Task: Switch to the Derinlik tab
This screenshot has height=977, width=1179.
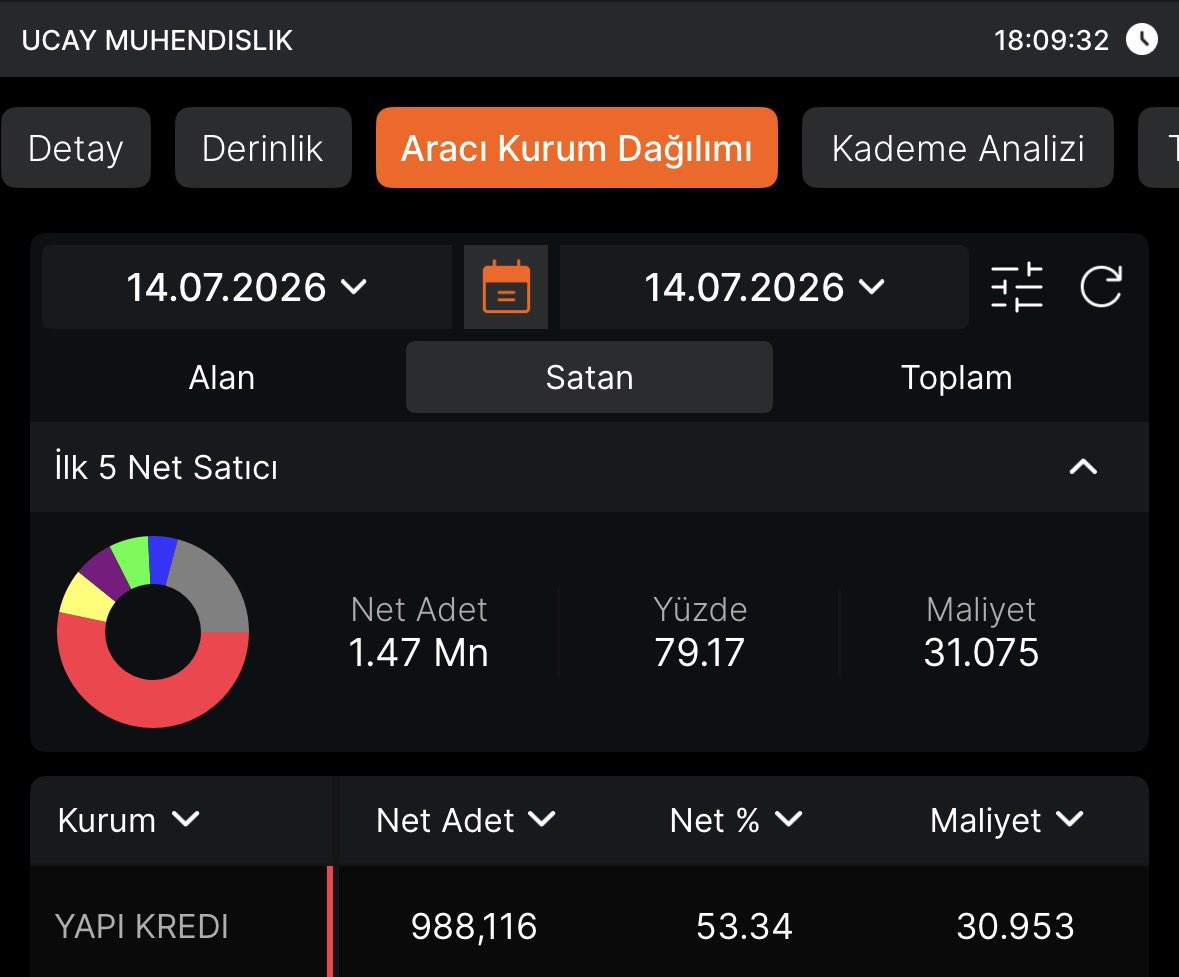Action: [x=263, y=147]
